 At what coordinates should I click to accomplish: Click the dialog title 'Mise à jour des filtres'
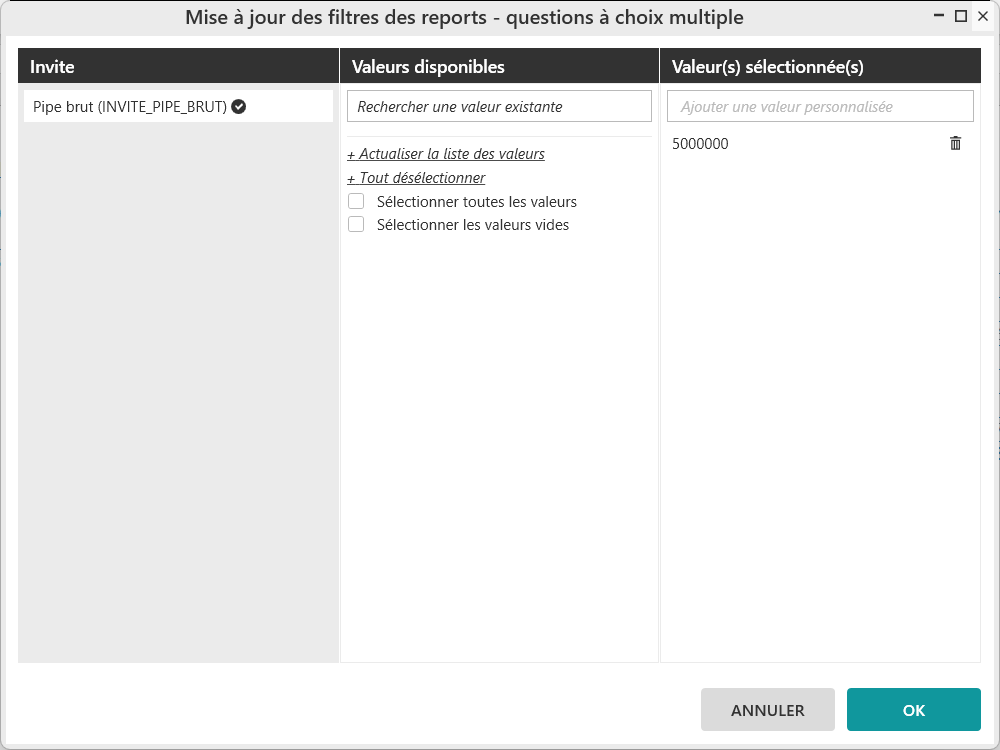[464, 17]
